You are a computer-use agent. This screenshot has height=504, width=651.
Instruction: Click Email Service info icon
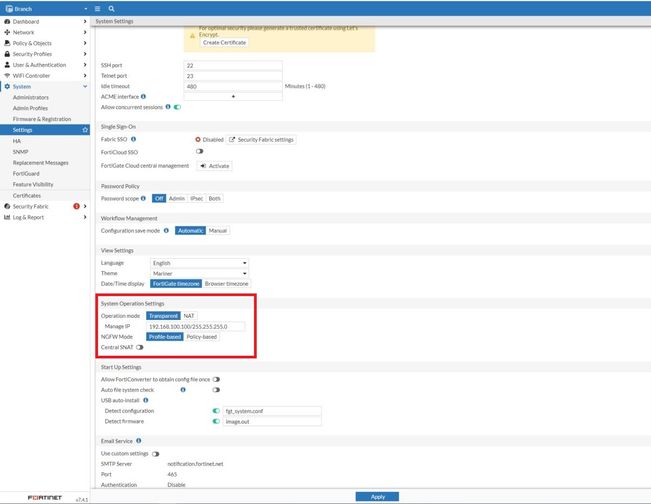pos(139,440)
